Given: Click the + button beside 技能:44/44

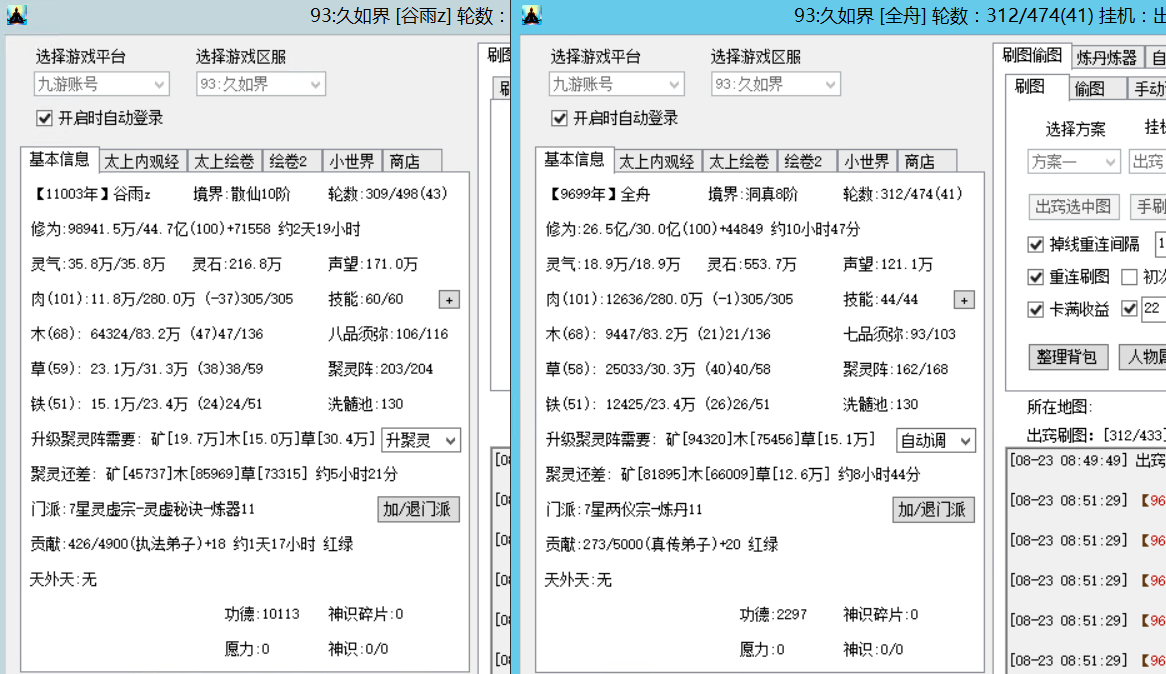Looking at the screenshot, I should click(x=964, y=300).
